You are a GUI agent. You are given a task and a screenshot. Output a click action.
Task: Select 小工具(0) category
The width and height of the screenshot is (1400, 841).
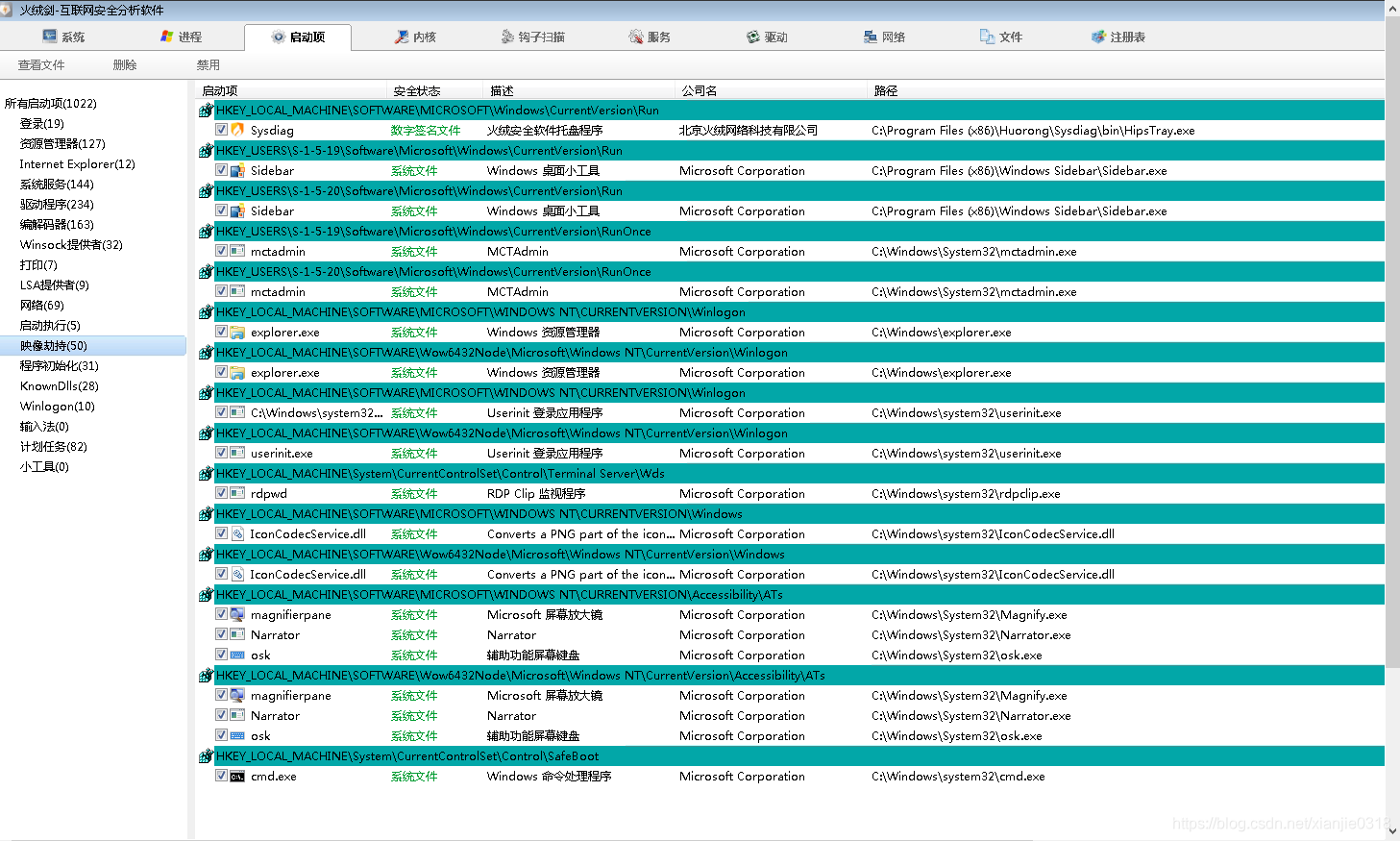[x=44, y=467]
